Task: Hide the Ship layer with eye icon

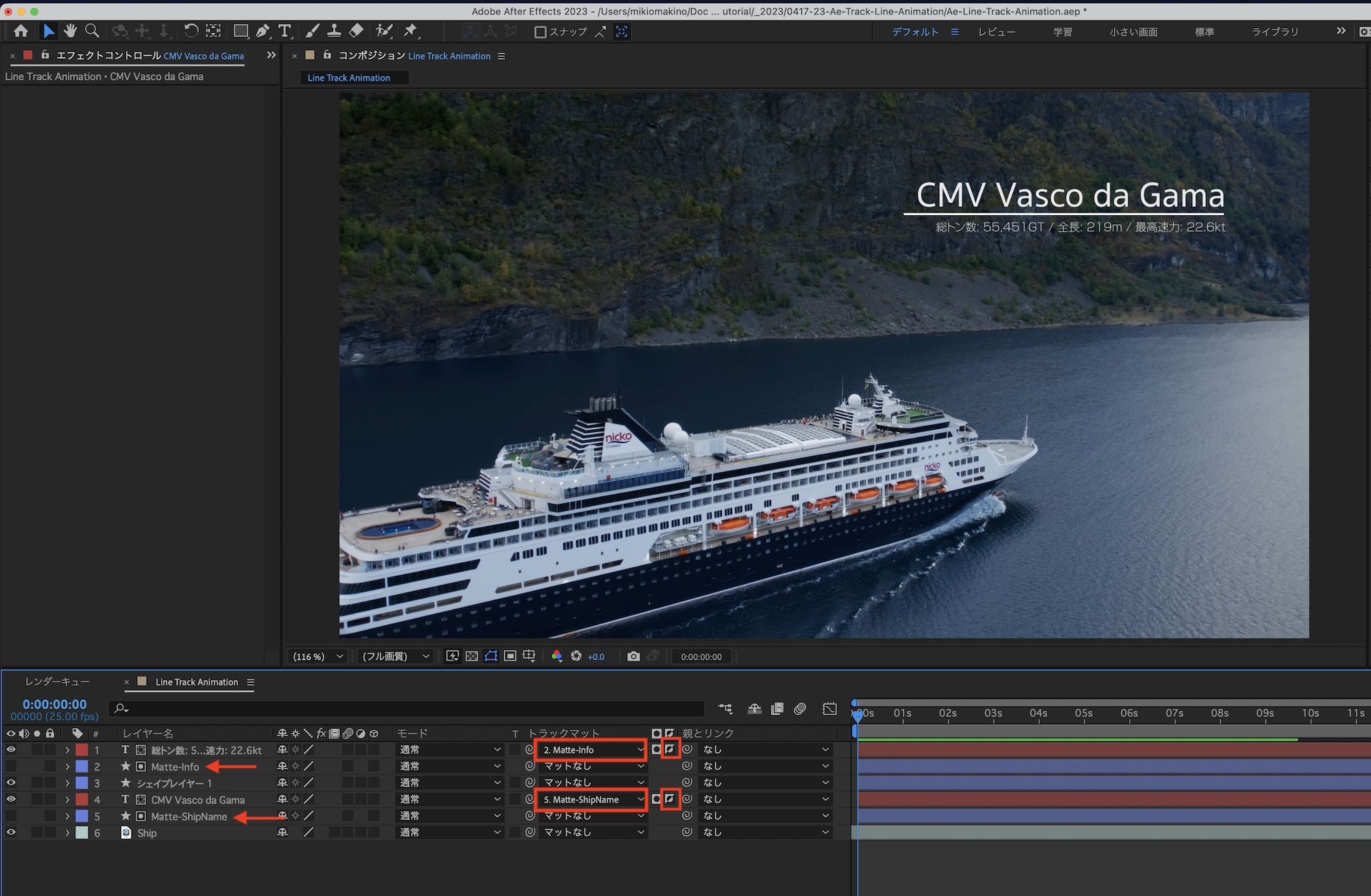Action: tap(10, 832)
